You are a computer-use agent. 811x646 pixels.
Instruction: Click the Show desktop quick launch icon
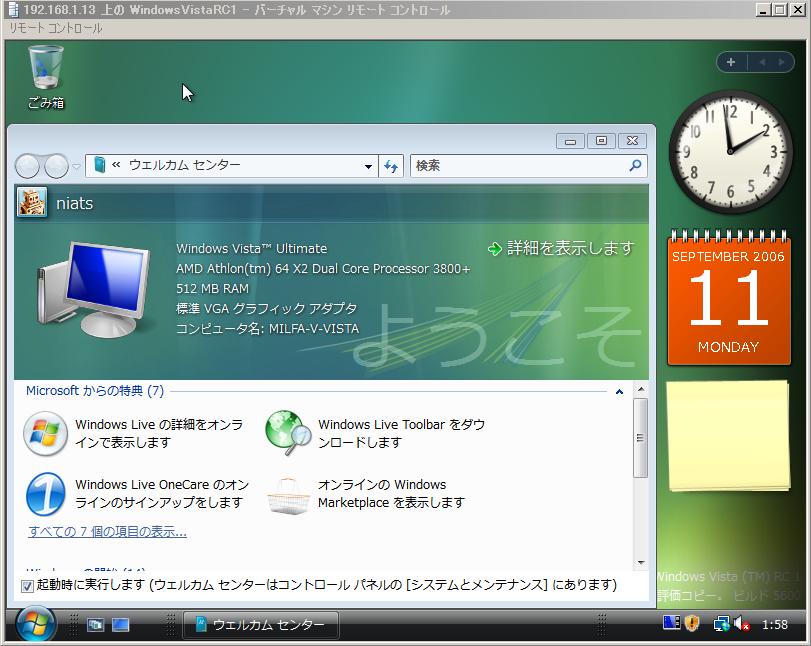coord(121,625)
